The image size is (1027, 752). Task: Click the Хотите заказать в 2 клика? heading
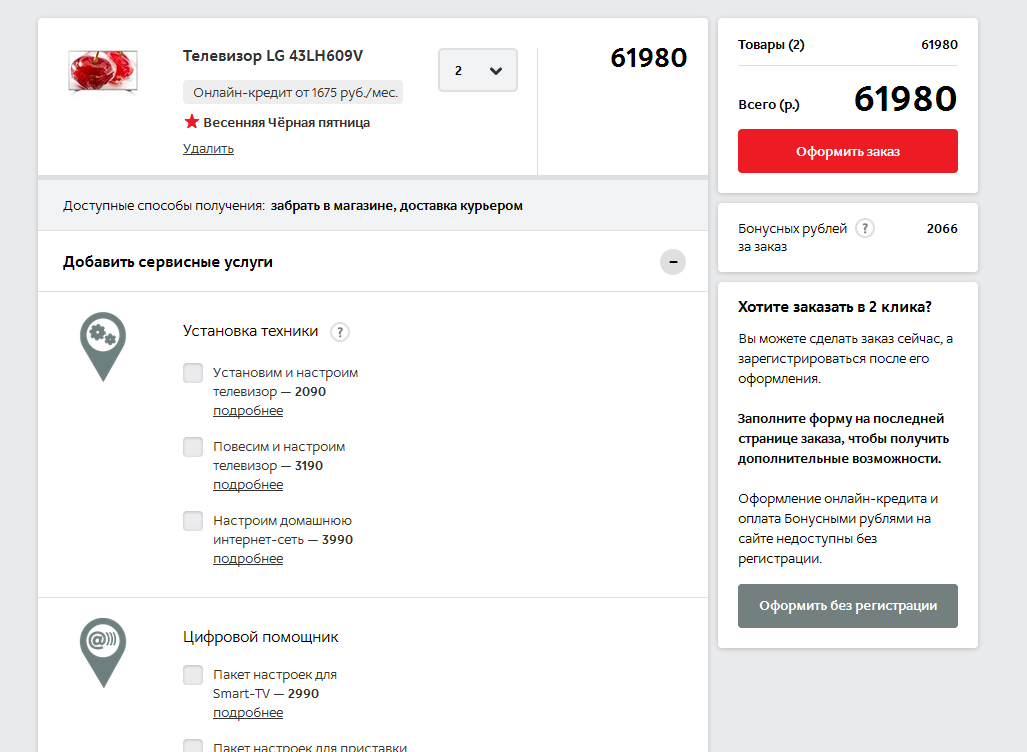click(x=834, y=307)
